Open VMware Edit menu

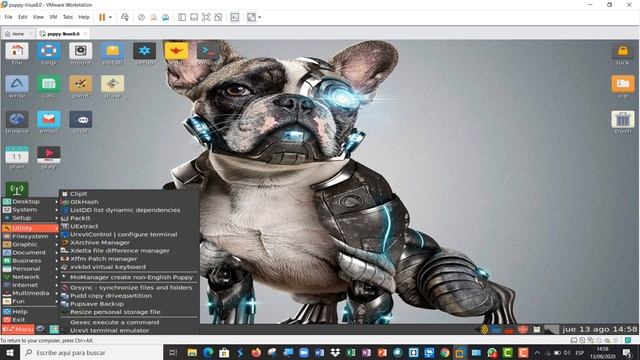(x=22, y=17)
